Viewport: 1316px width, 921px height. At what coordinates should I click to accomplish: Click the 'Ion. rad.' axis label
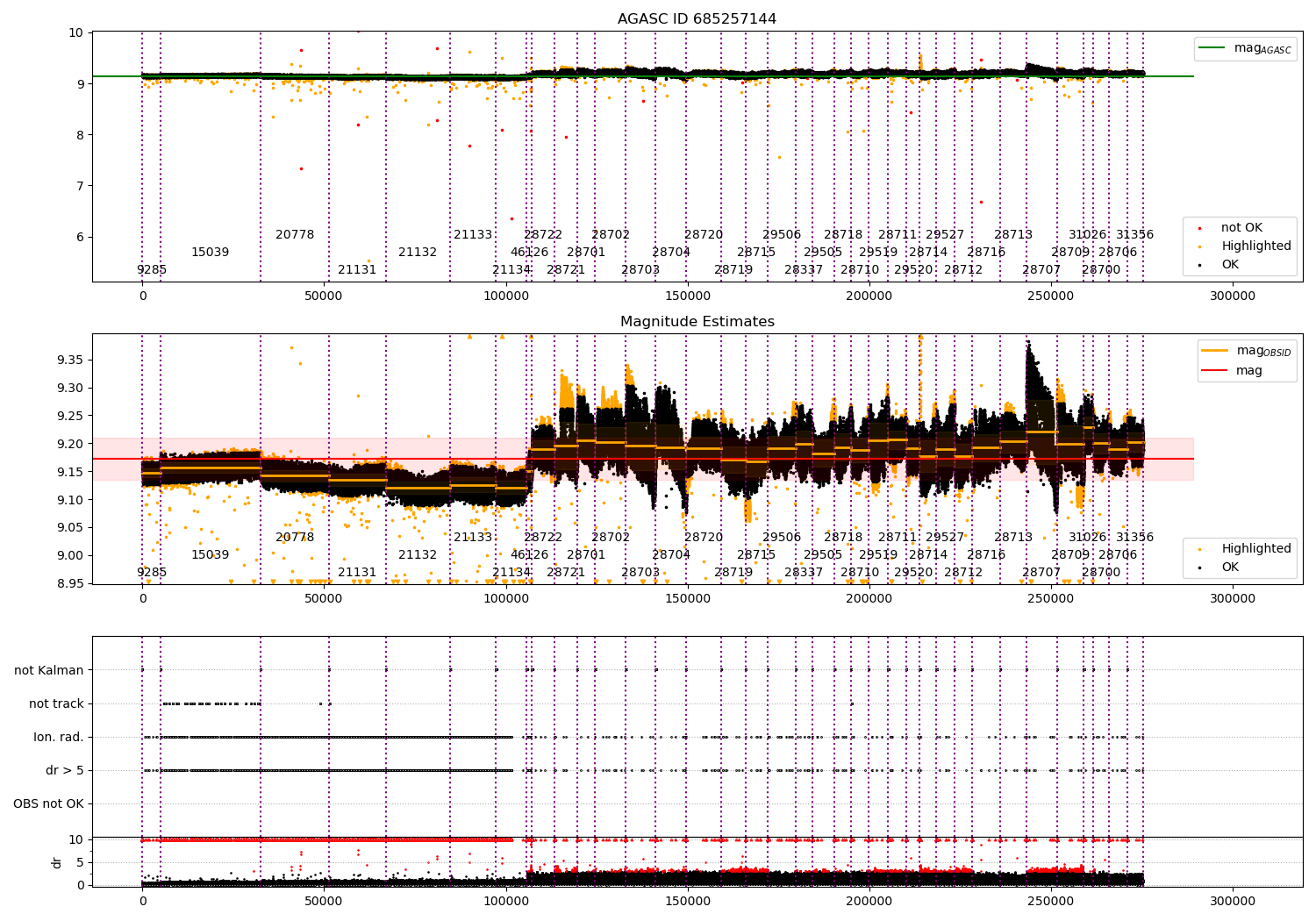pos(59,738)
